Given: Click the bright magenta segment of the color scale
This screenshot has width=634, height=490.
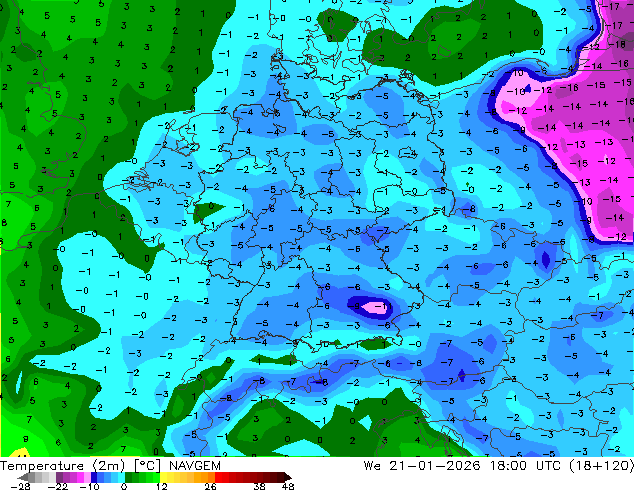Looking at the screenshot, I should 80,477.
